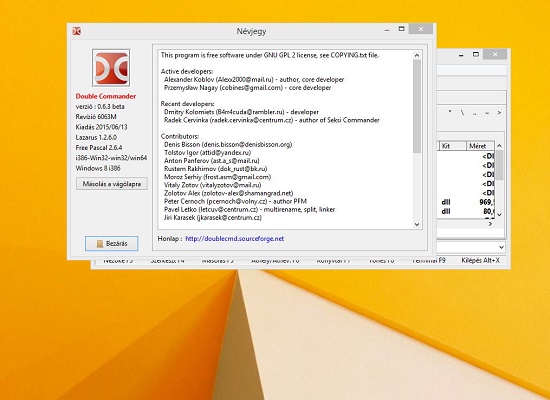Click 'Free Pascal 2.6.4' text
The height and width of the screenshot is (400, 550).
pos(99,147)
